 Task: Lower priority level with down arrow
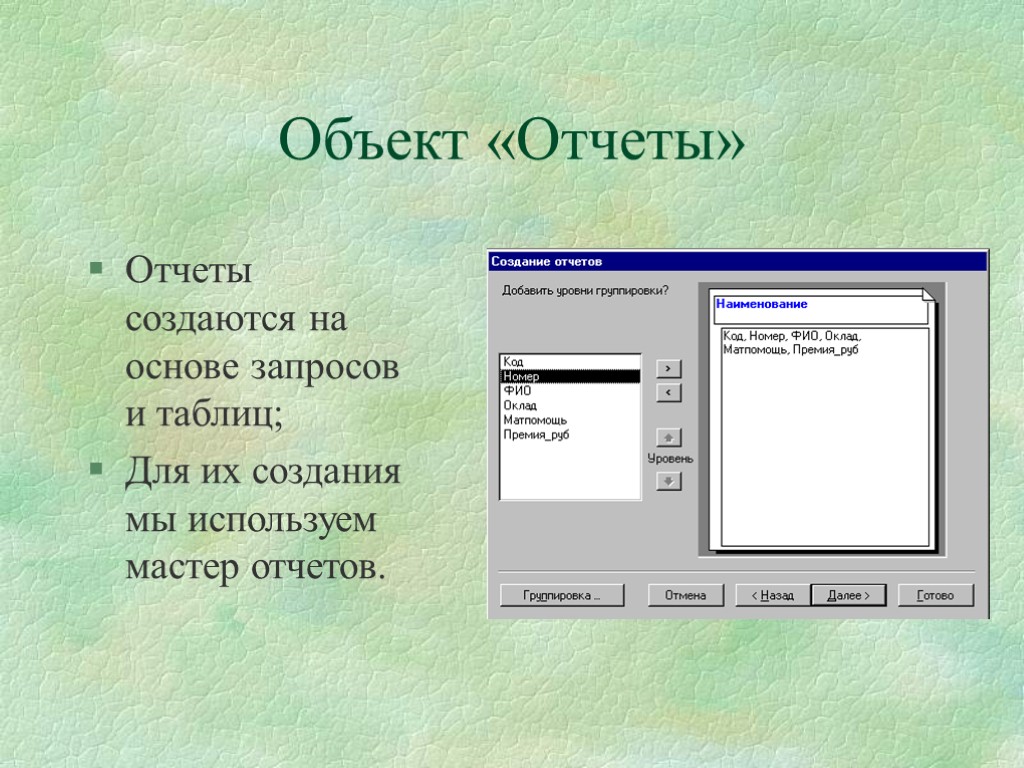click(668, 481)
